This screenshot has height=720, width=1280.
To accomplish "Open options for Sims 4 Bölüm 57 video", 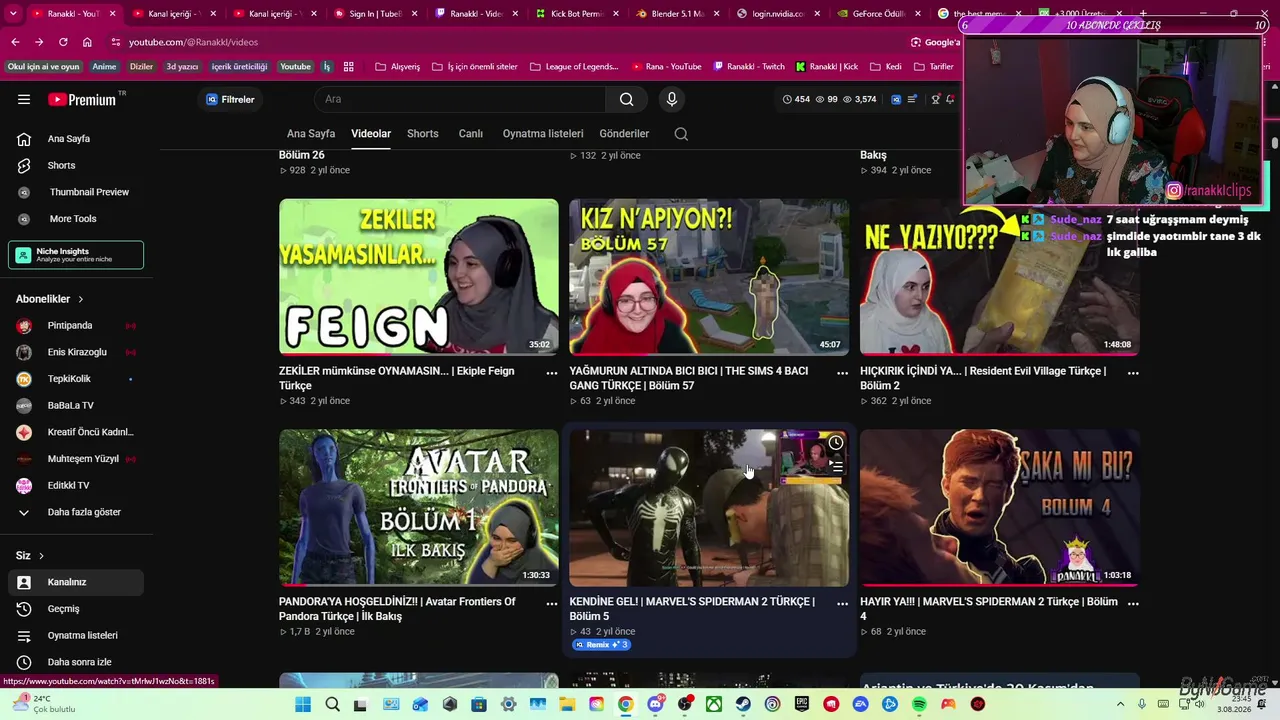I will (842, 372).
